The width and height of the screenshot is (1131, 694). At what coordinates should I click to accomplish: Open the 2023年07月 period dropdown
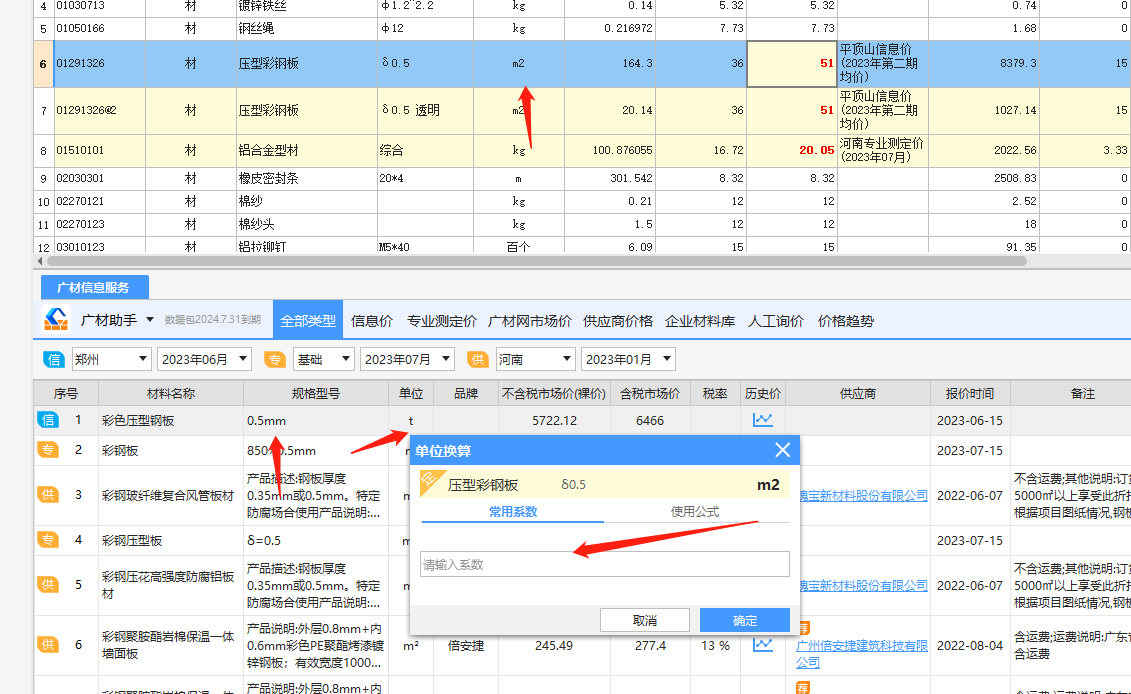[408, 359]
